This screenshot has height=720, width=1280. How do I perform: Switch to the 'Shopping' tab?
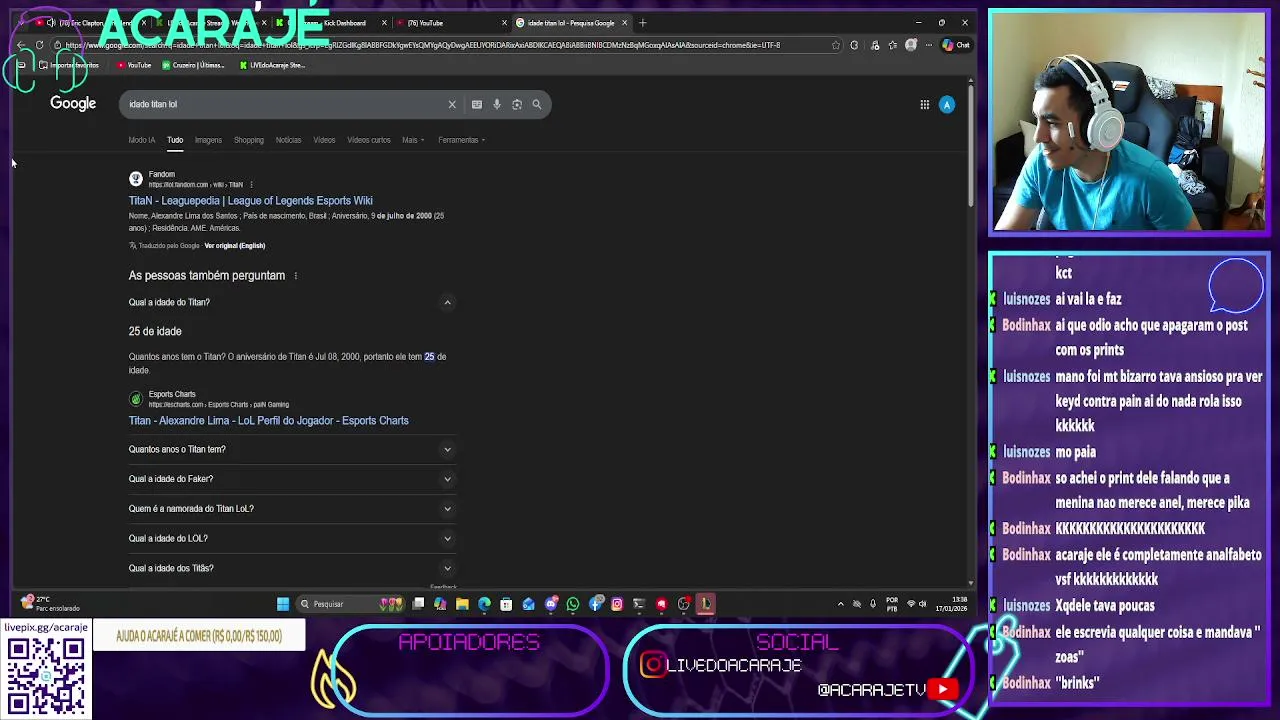[249, 140]
